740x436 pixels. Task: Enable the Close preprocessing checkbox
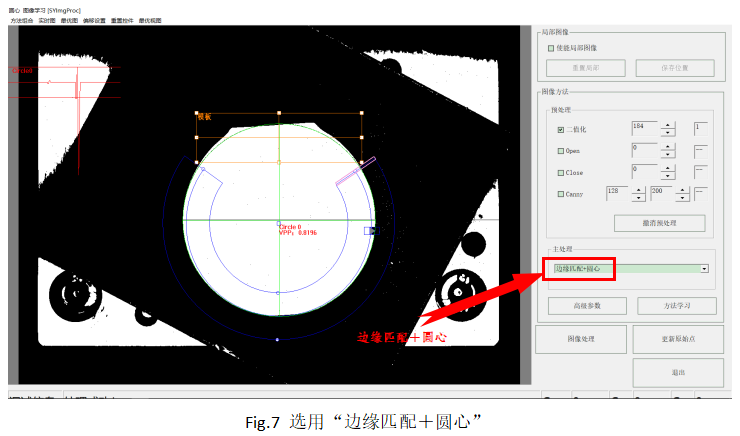point(560,172)
